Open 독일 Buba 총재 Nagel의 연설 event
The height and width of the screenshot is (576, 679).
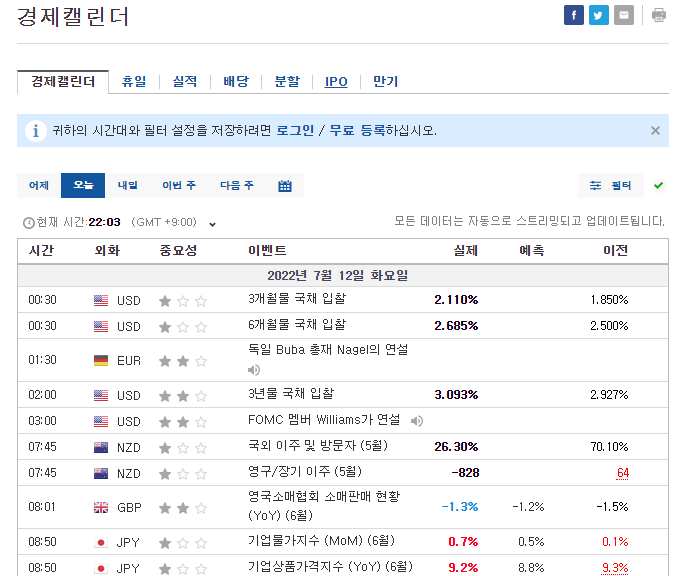point(328,349)
